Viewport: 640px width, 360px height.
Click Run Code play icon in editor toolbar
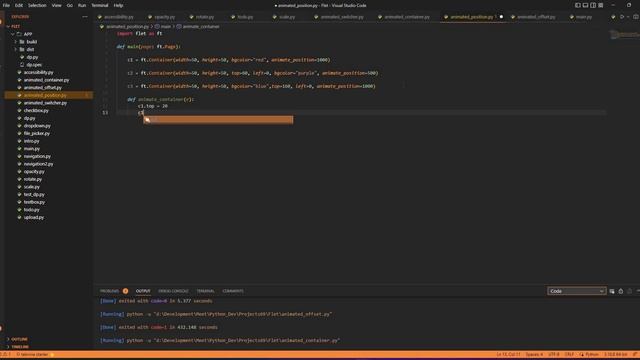(622, 17)
